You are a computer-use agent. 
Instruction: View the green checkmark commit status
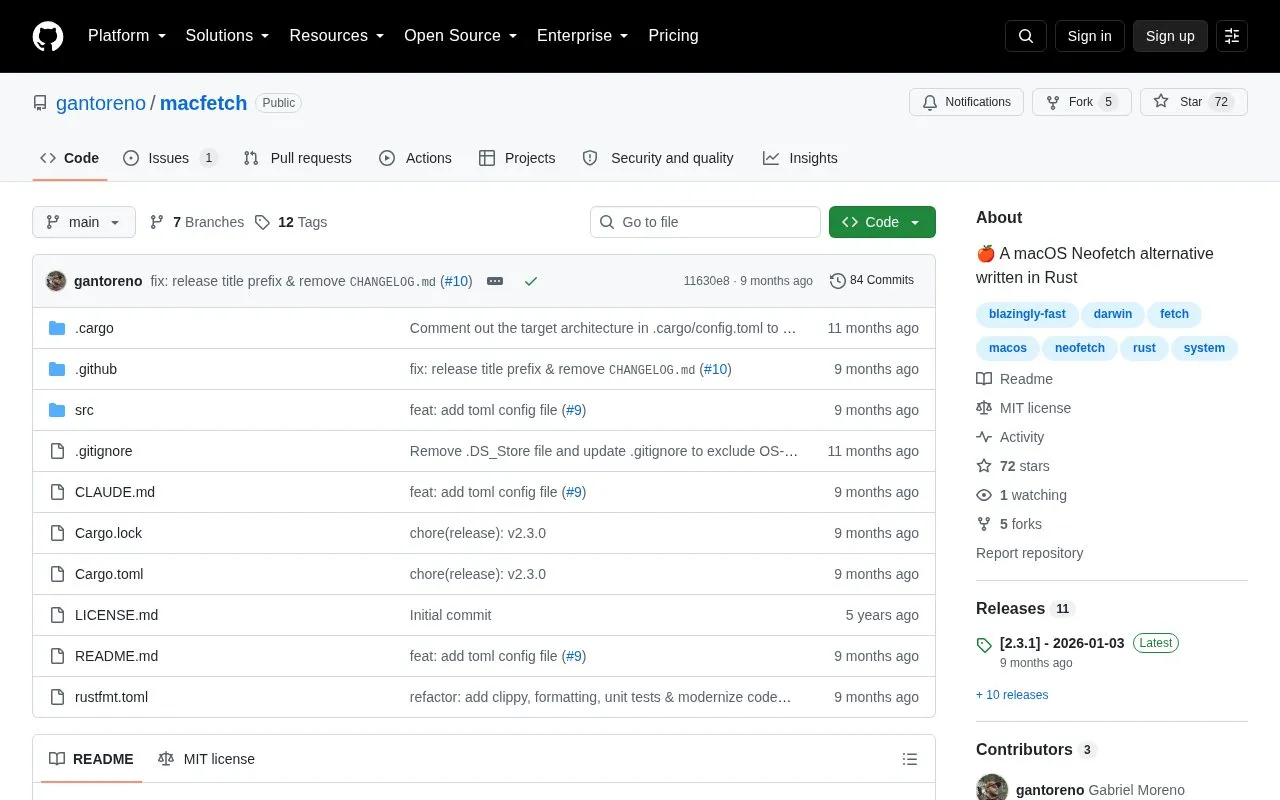click(531, 281)
